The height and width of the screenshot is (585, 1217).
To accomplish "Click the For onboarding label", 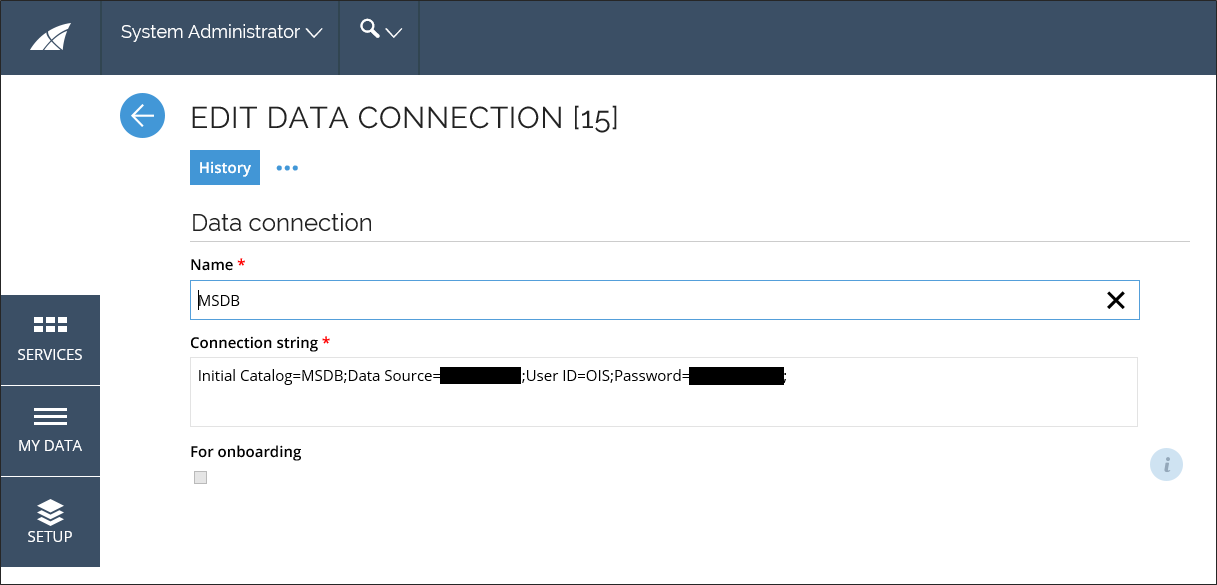I will (x=246, y=451).
